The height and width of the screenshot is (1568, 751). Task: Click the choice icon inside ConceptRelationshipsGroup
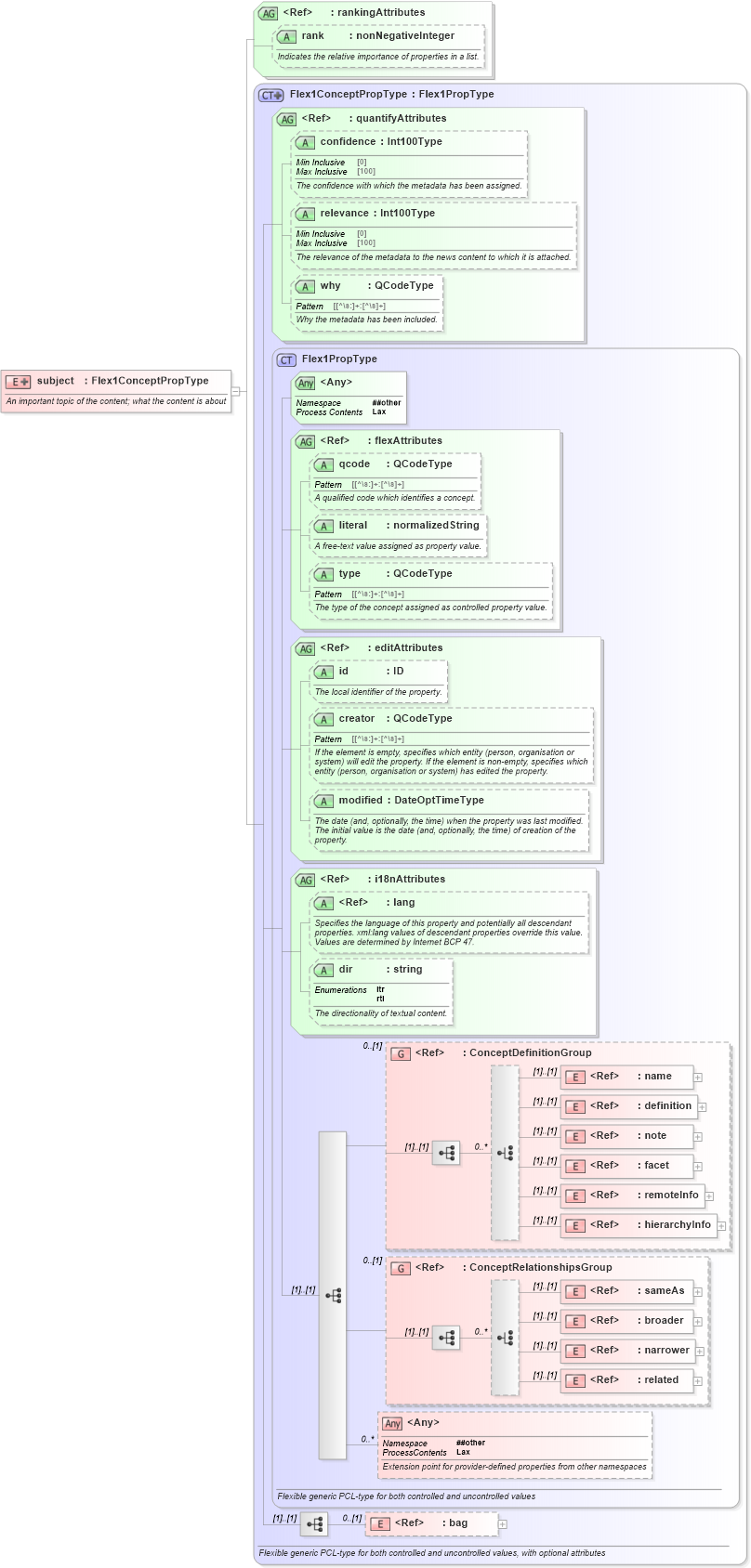pyautogui.click(x=505, y=1338)
